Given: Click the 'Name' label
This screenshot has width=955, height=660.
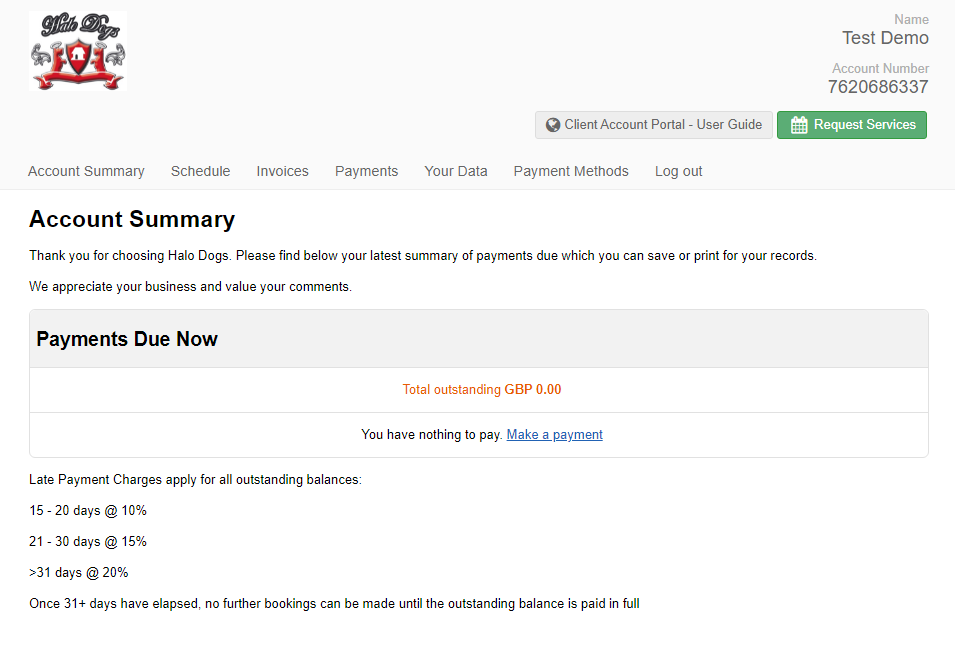Looking at the screenshot, I should (x=911, y=19).
